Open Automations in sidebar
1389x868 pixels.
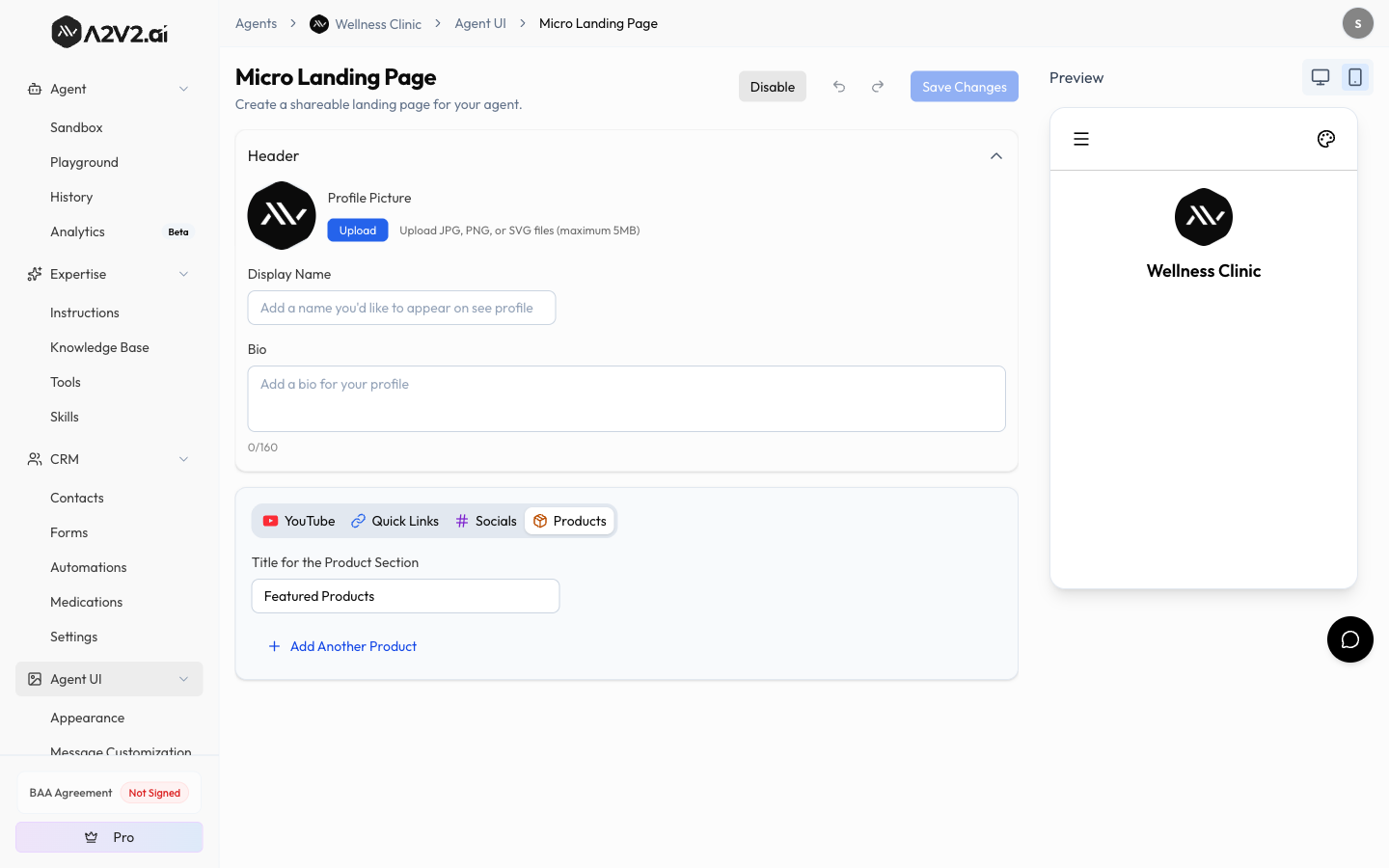(89, 567)
